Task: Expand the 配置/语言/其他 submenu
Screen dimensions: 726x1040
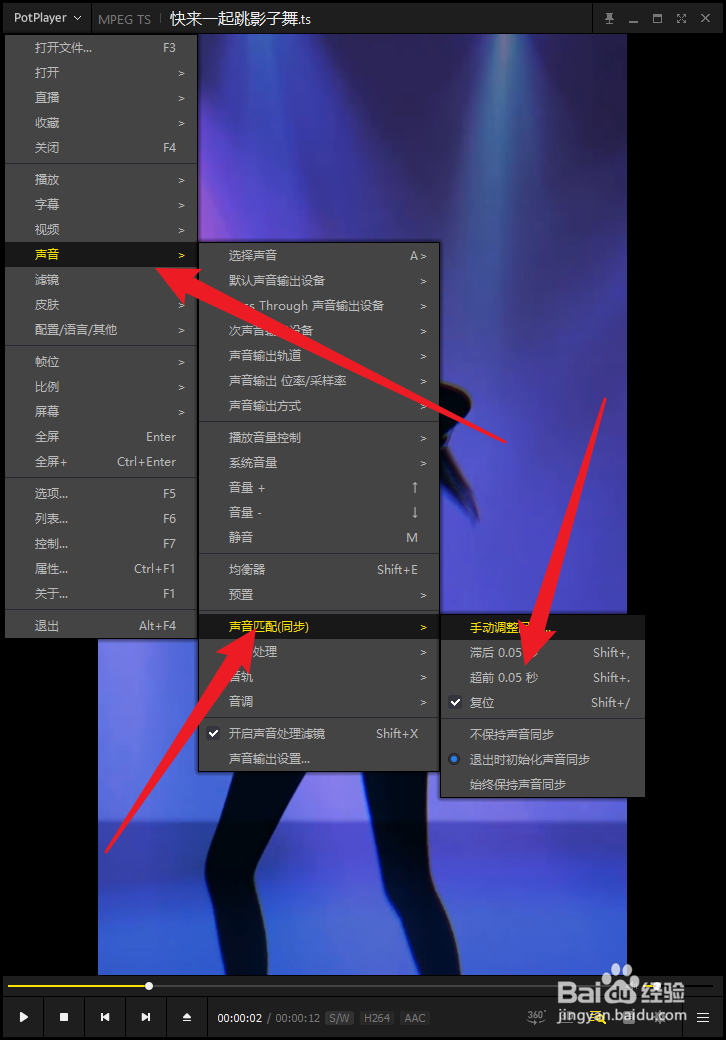Action: click(x=101, y=330)
